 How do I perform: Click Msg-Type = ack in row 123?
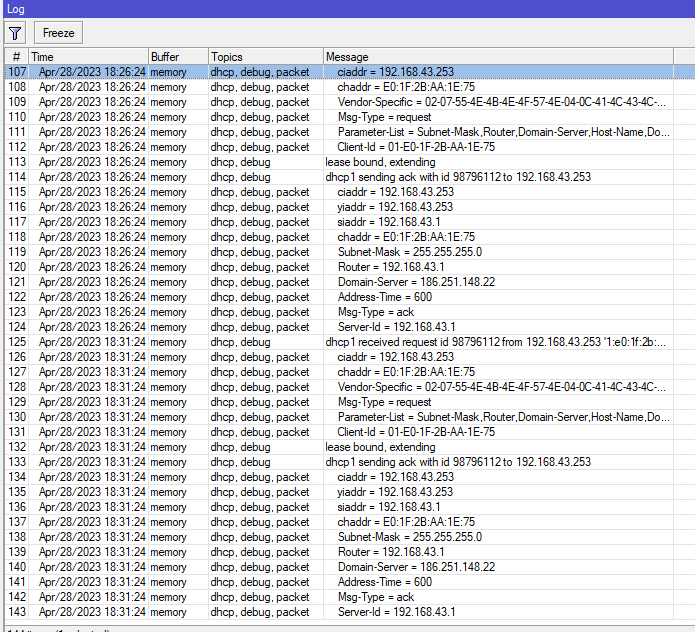(376, 312)
